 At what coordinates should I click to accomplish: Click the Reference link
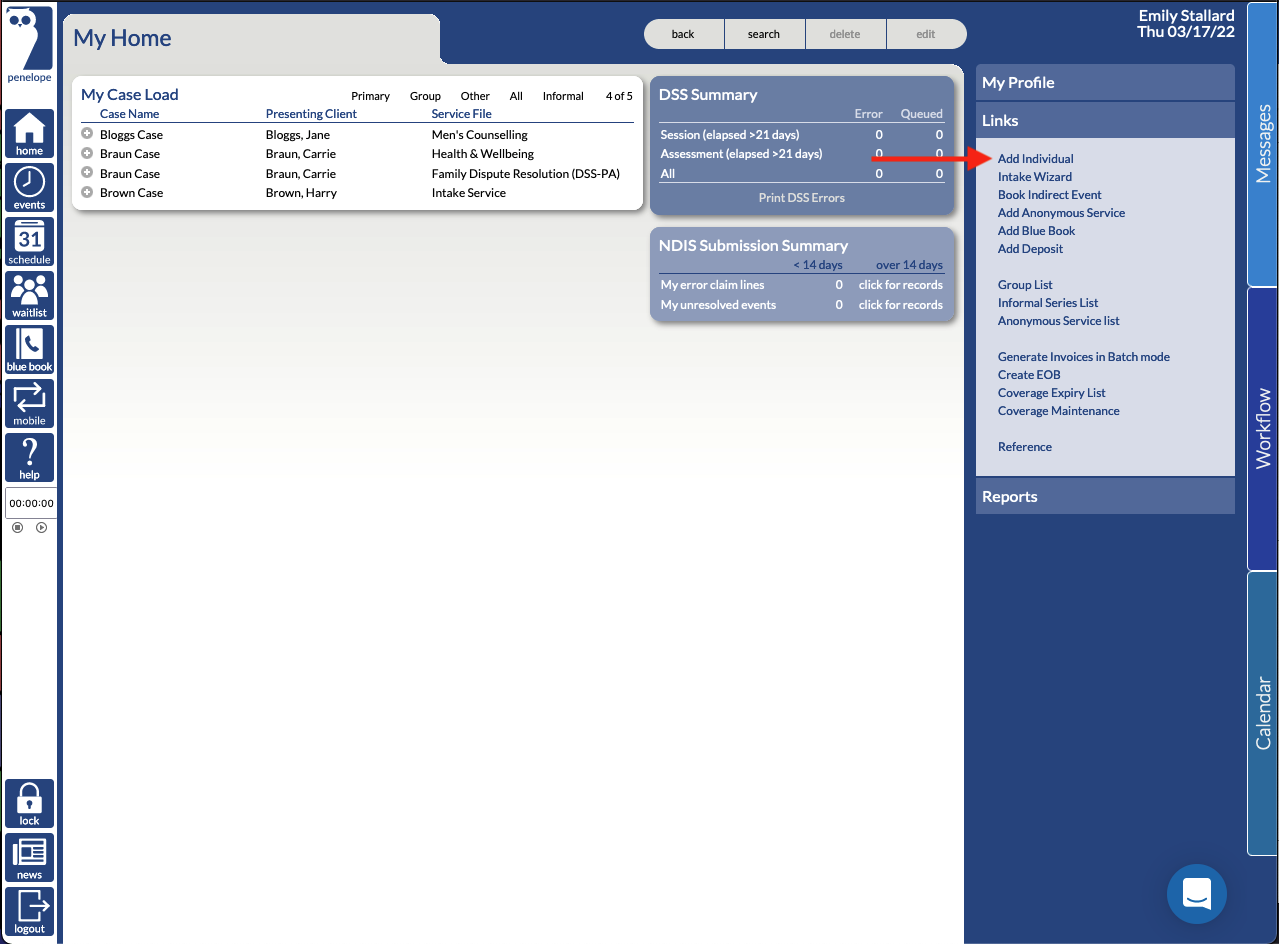pyautogui.click(x=1024, y=447)
